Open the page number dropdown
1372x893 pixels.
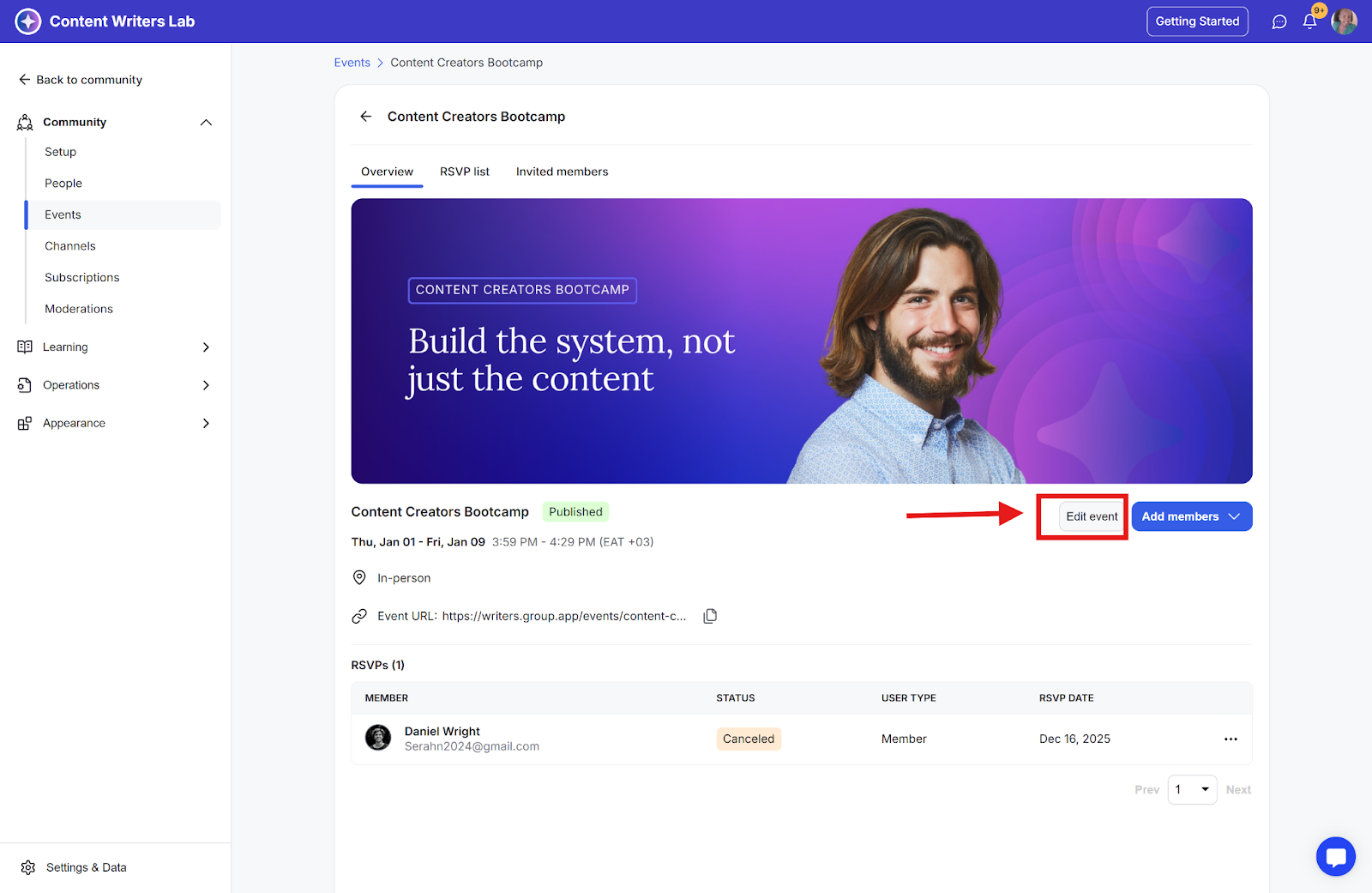[1192, 789]
